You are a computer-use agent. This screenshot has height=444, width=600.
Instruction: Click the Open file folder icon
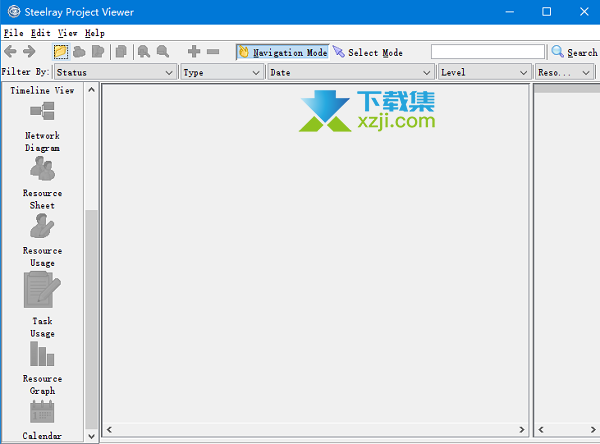coord(60,52)
